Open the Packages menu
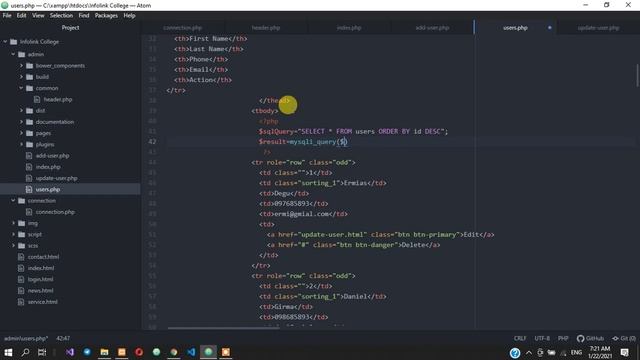The width and height of the screenshot is (640, 360). [106, 16]
